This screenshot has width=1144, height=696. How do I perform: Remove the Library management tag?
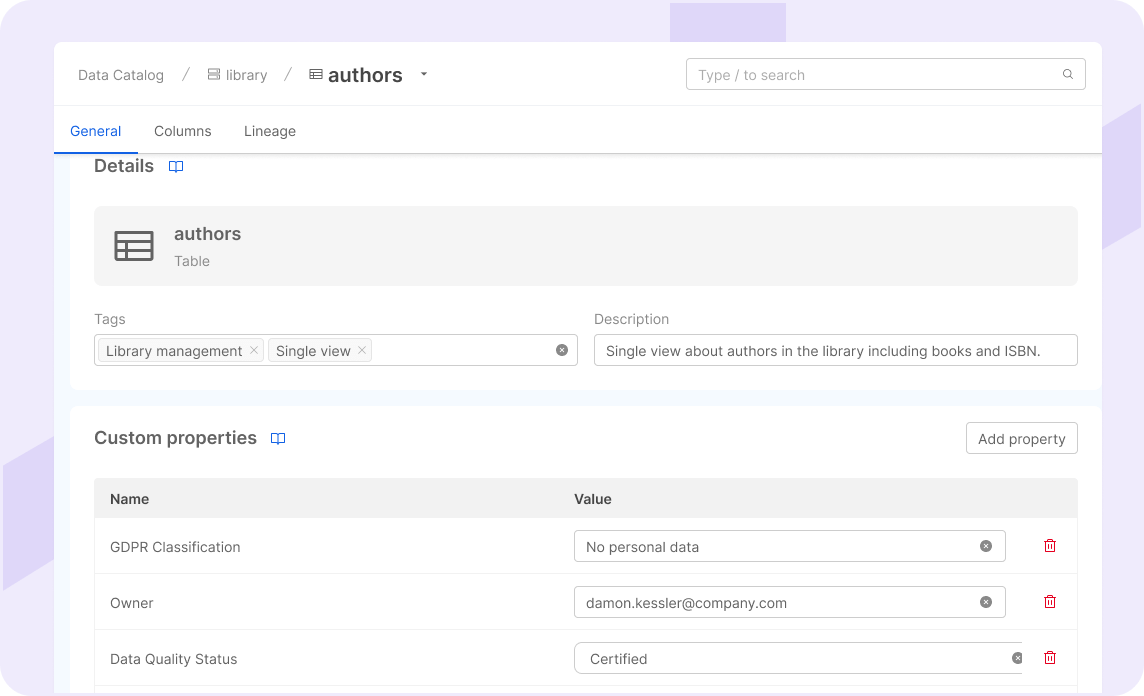[254, 350]
